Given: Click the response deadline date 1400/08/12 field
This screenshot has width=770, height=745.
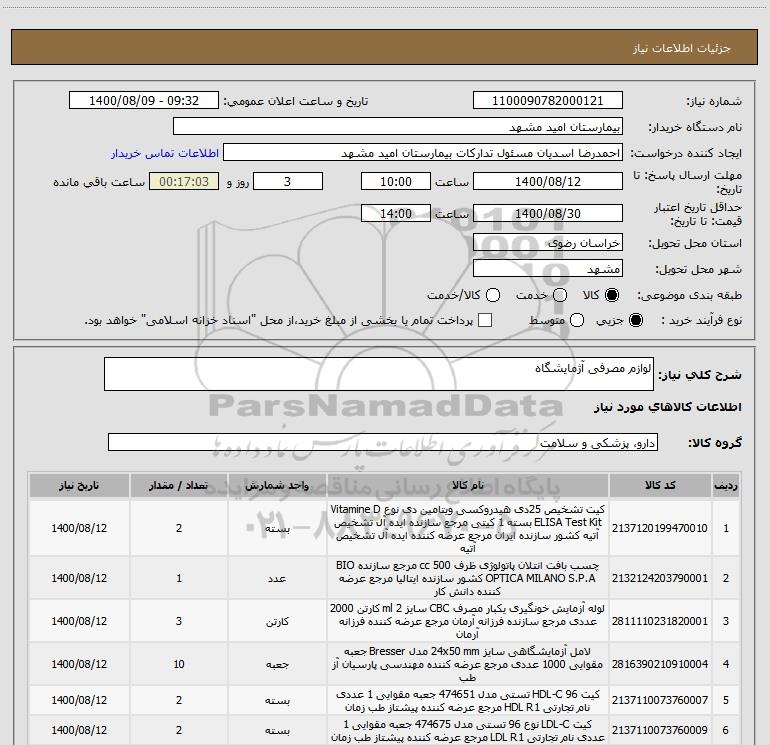Looking at the screenshot, I should (x=548, y=181).
